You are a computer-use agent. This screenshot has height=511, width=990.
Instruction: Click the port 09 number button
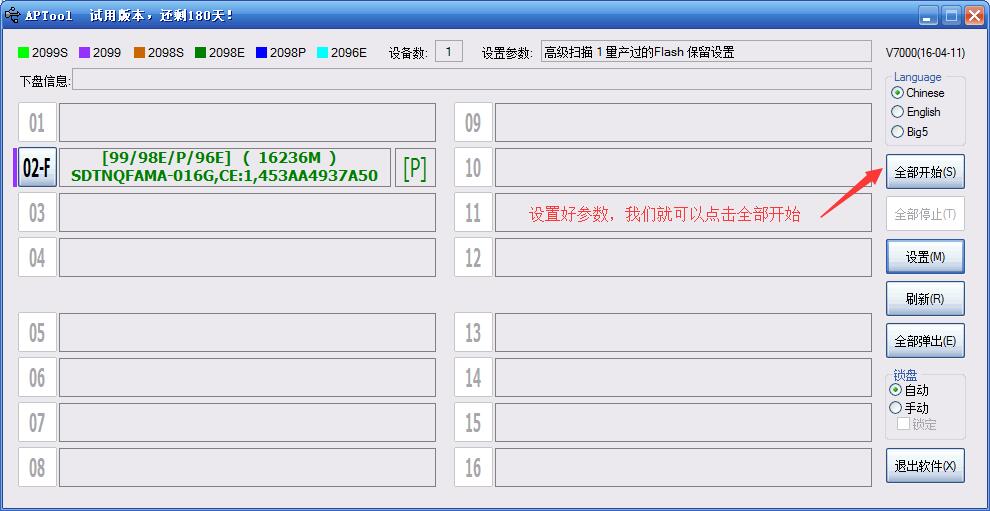(474, 122)
